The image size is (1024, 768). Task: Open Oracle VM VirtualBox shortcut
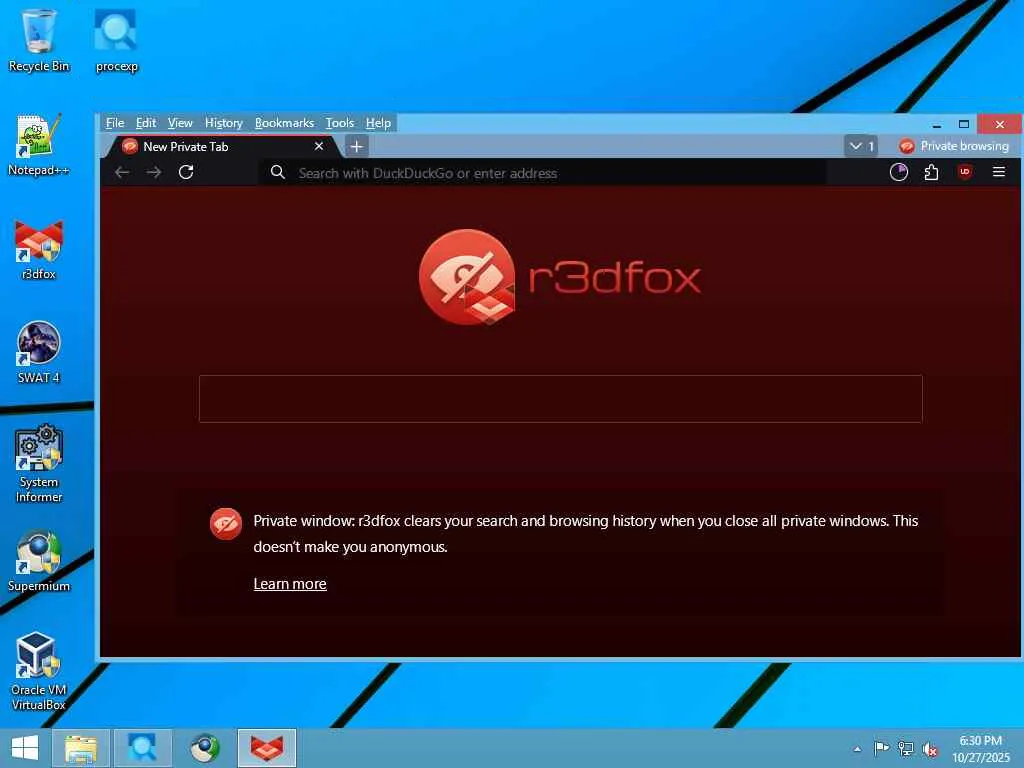39,671
